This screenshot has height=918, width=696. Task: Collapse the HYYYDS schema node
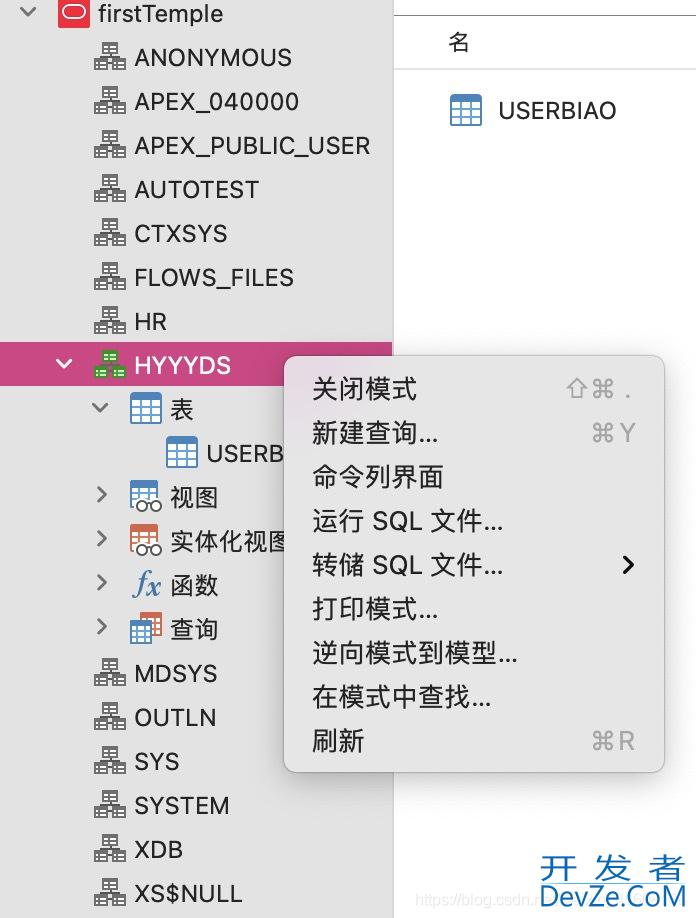tap(64, 364)
